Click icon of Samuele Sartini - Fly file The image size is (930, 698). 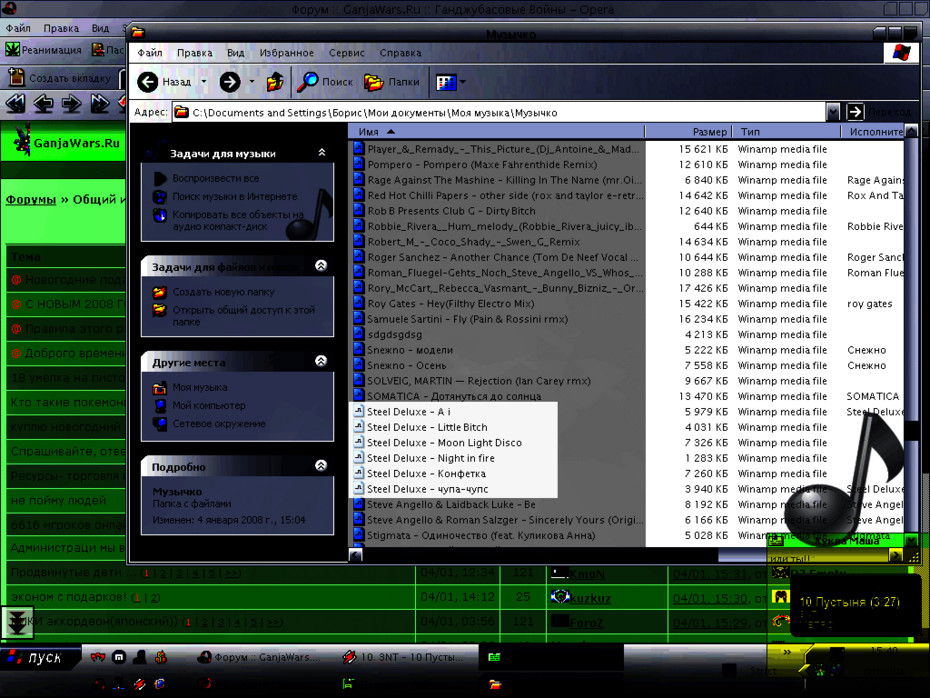click(358, 318)
